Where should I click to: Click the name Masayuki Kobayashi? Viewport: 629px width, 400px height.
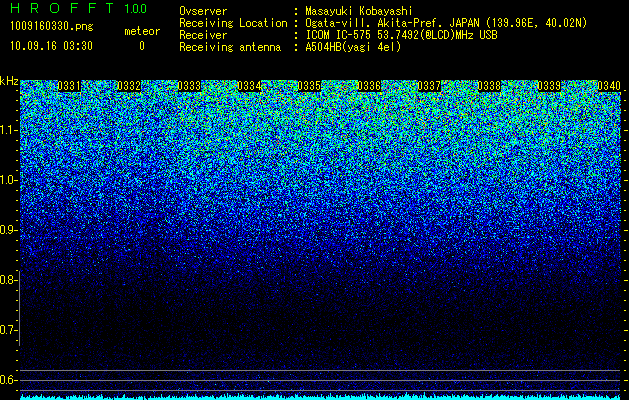click(x=359, y=11)
